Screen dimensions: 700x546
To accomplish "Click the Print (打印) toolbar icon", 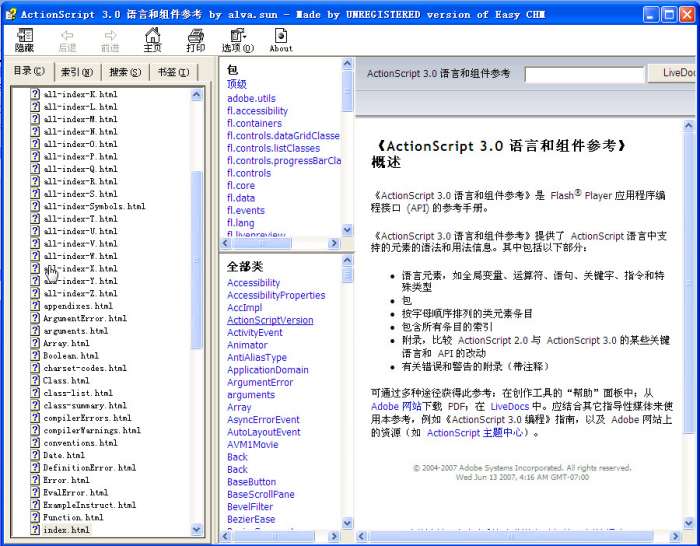I will click(196, 35).
